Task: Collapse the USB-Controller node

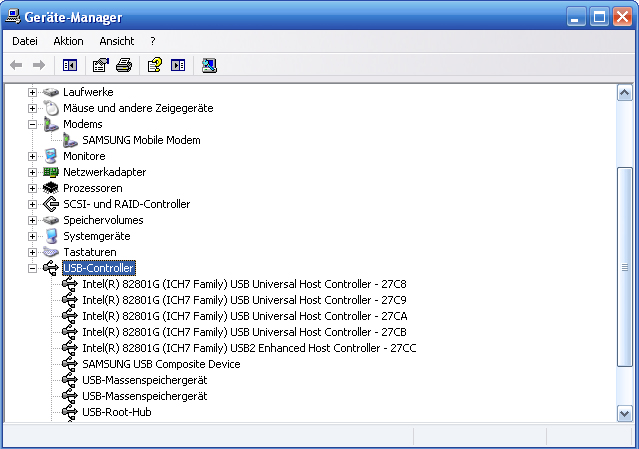Action: tap(32, 269)
